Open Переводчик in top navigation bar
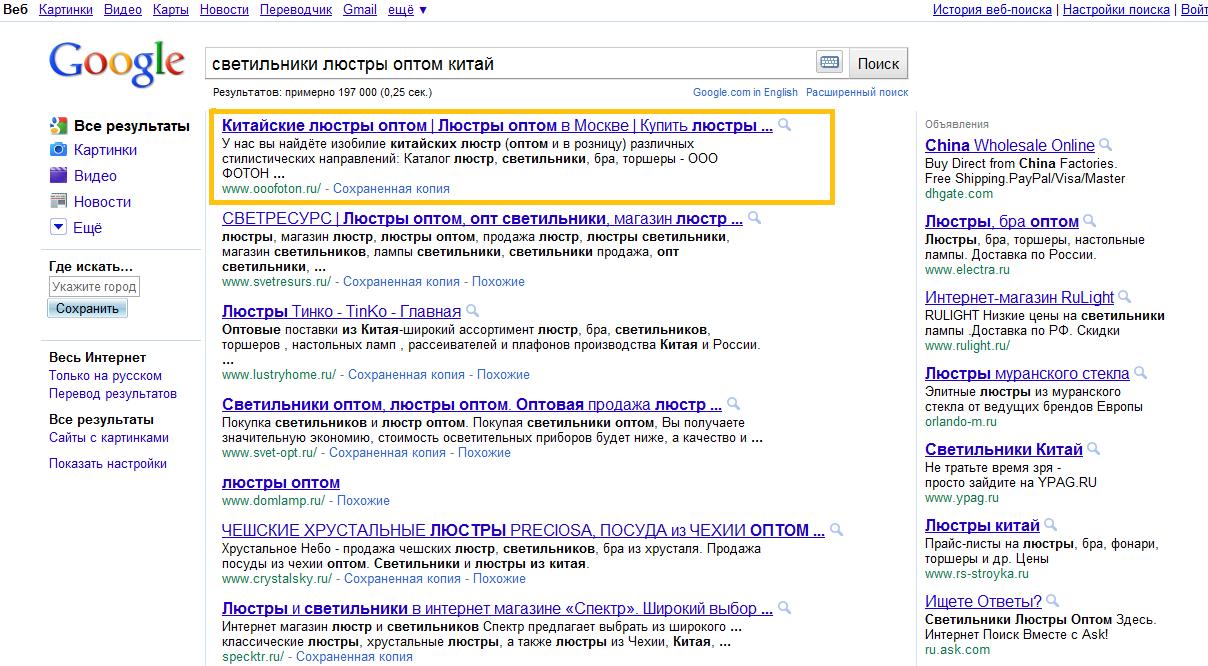 tap(296, 10)
